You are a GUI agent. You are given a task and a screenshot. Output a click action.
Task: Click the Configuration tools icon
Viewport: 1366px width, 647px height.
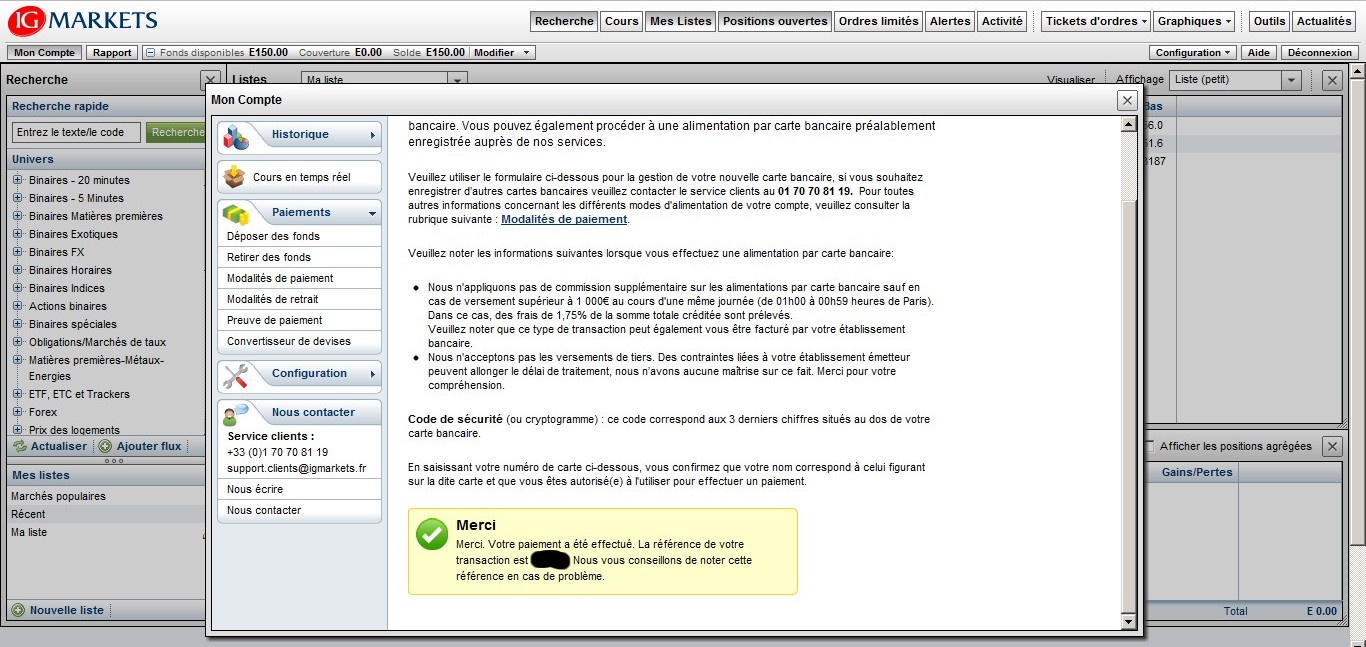point(236,376)
